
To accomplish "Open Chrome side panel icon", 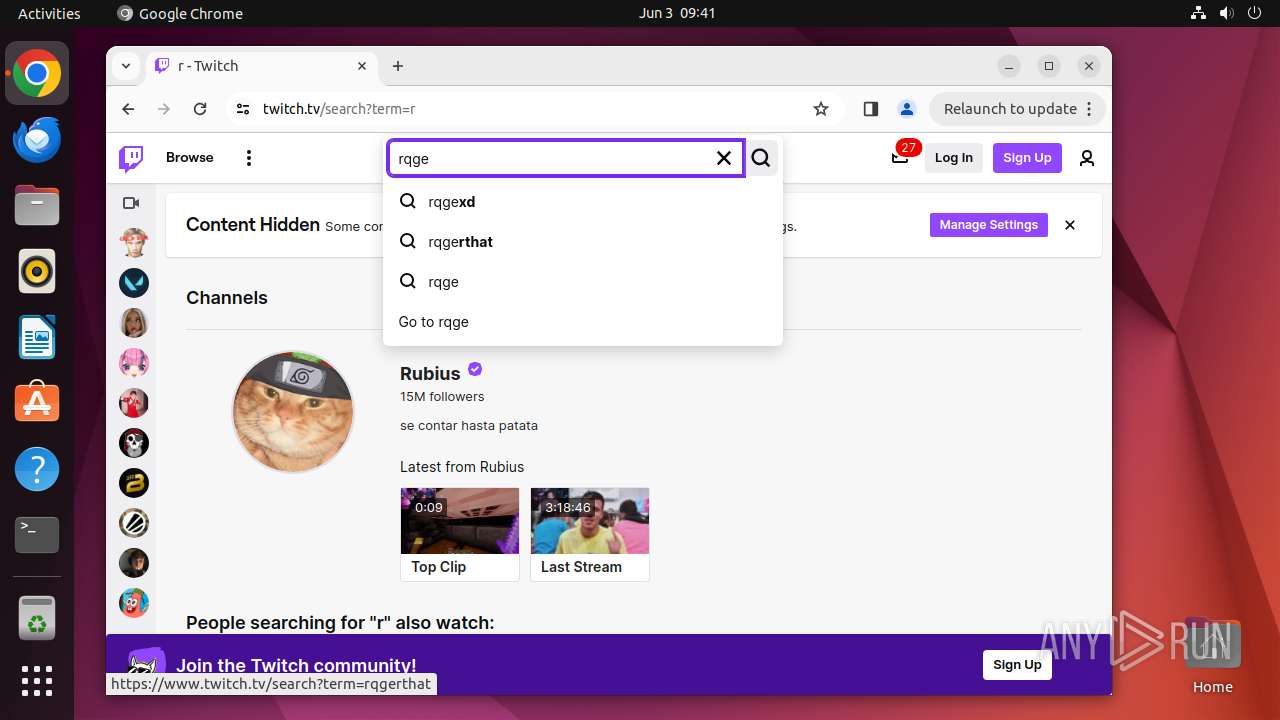I will tap(870, 109).
